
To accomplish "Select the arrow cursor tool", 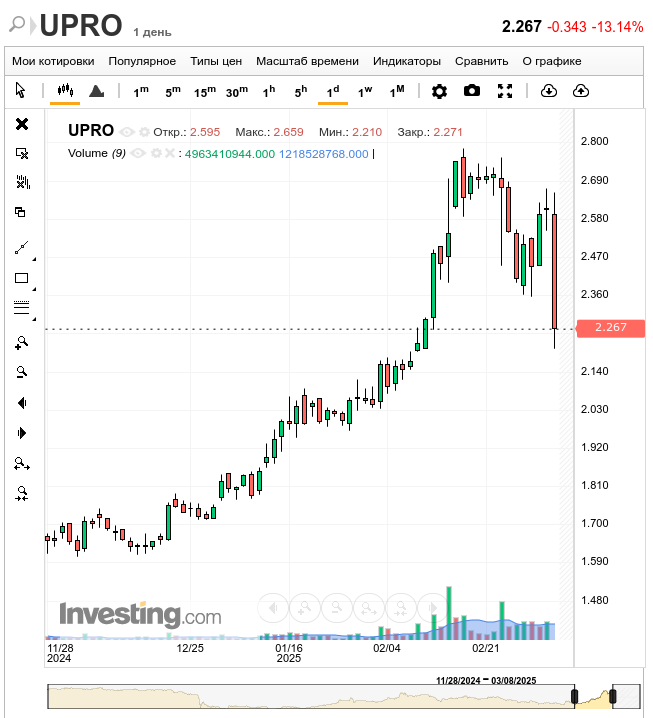I will tap(20, 91).
